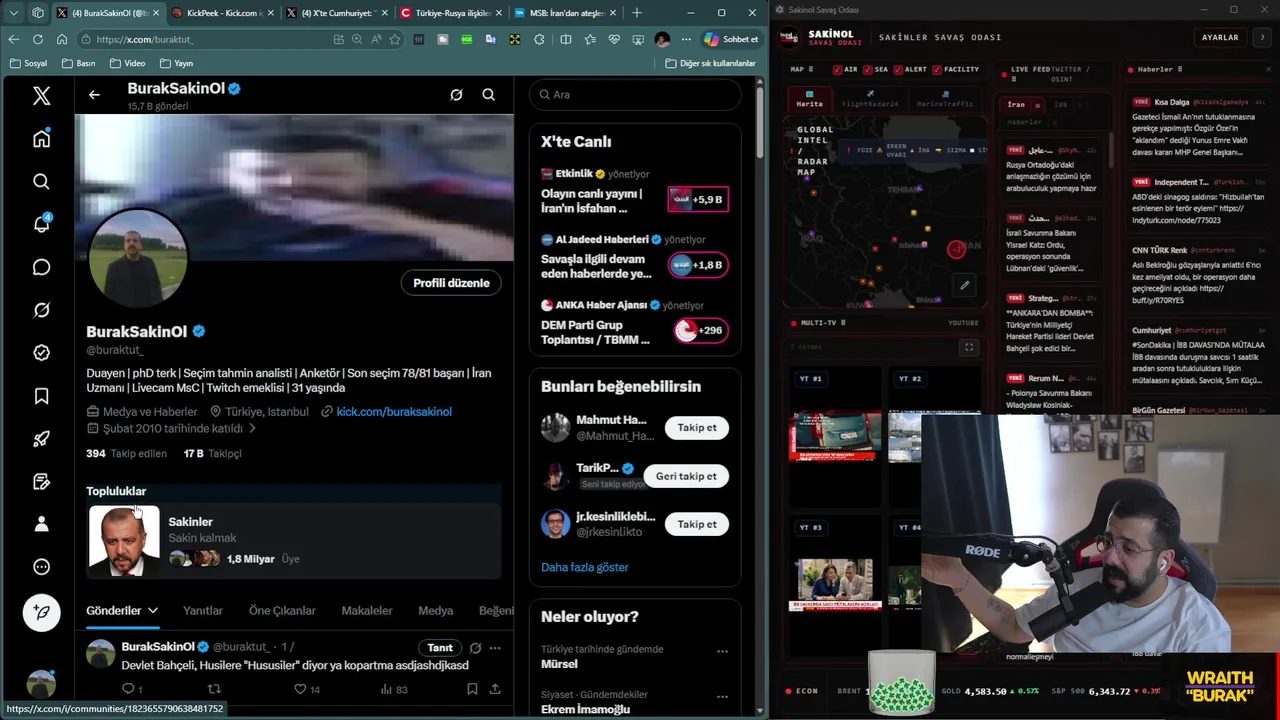Toggle the ALERT checkbox in map panel
This screenshot has height=720, width=1280.
(898, 70)
